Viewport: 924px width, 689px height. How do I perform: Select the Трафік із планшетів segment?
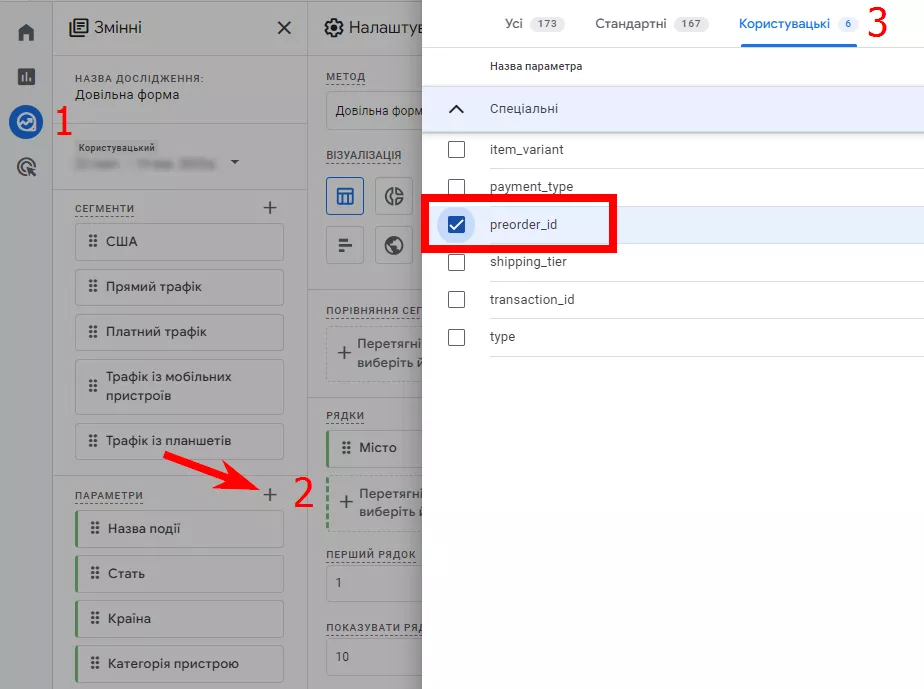(179, 441)
